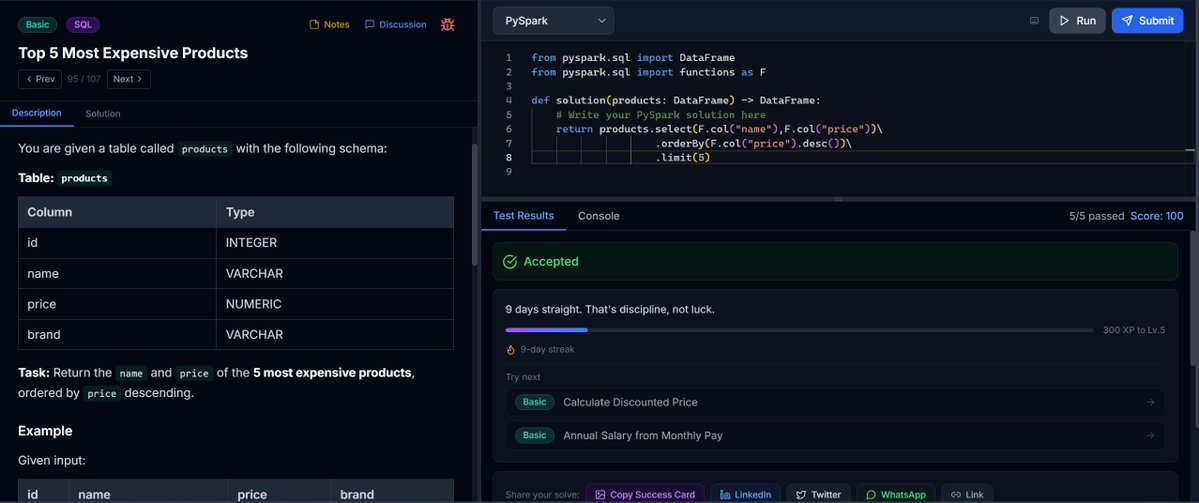Viewport: 1199px width, 503px height.
Task: Click the Basic difficulty tag in header
Action: click(37, 24)
